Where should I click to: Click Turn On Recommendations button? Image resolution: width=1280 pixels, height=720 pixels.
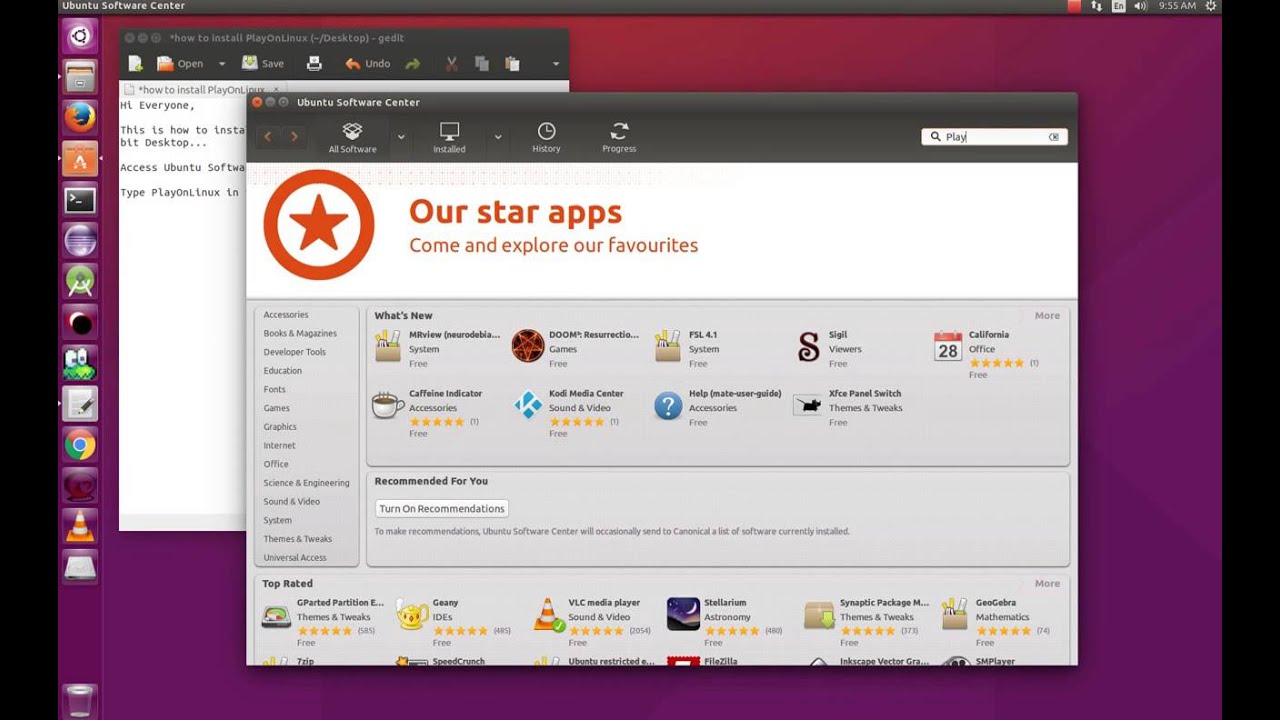point(442,508)
